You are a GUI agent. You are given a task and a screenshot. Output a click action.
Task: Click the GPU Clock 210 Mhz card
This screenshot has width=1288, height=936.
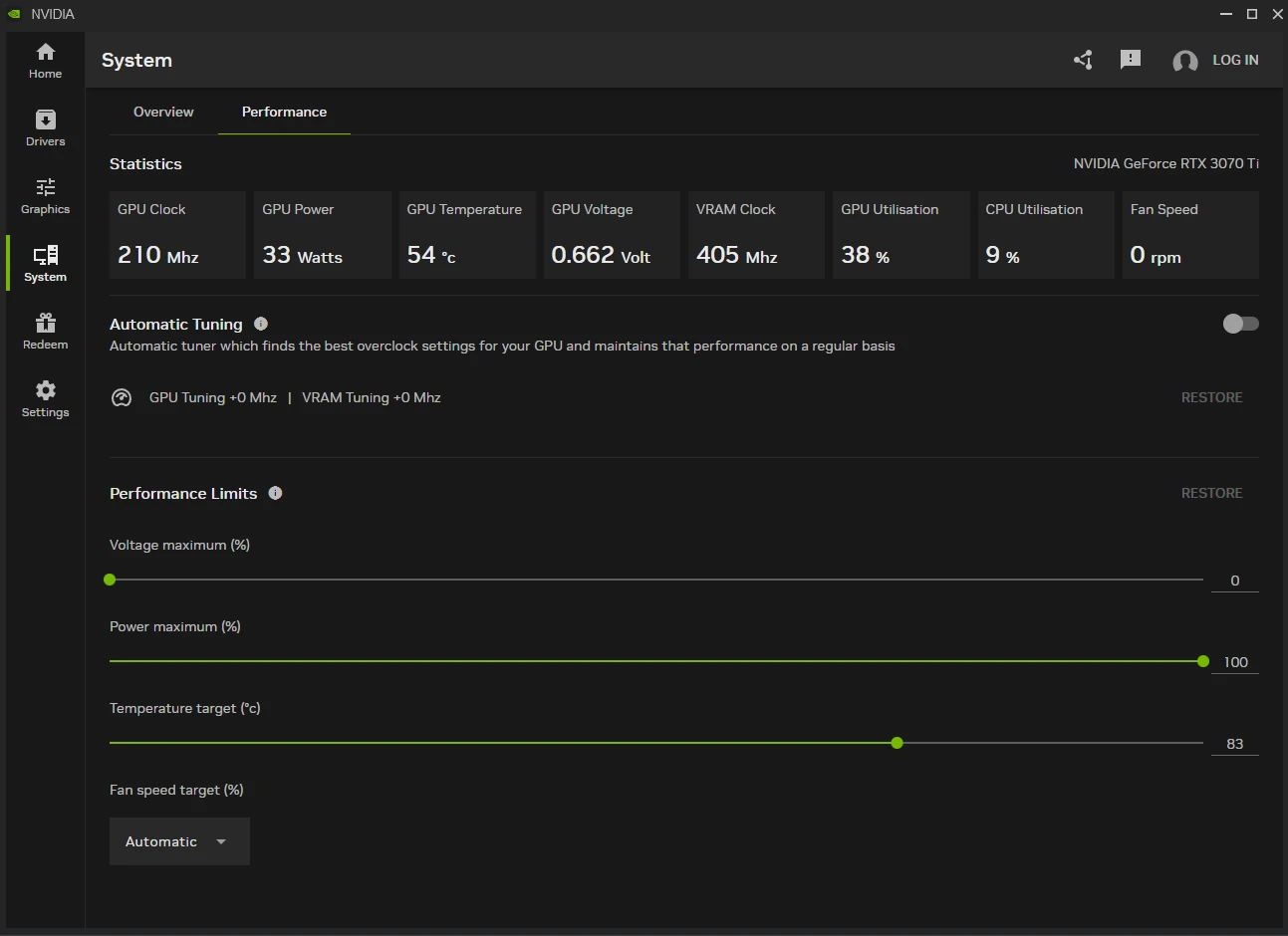[x=177, y=235]
